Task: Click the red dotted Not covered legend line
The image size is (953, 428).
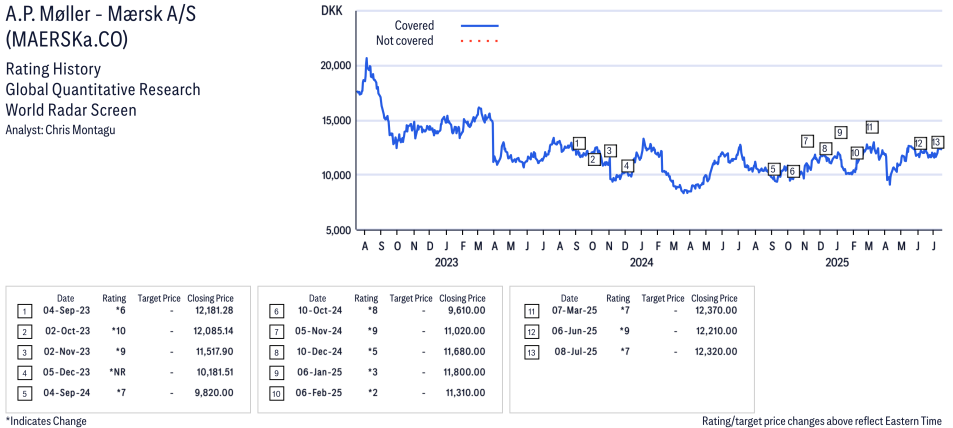Action: tap(480, 41)
